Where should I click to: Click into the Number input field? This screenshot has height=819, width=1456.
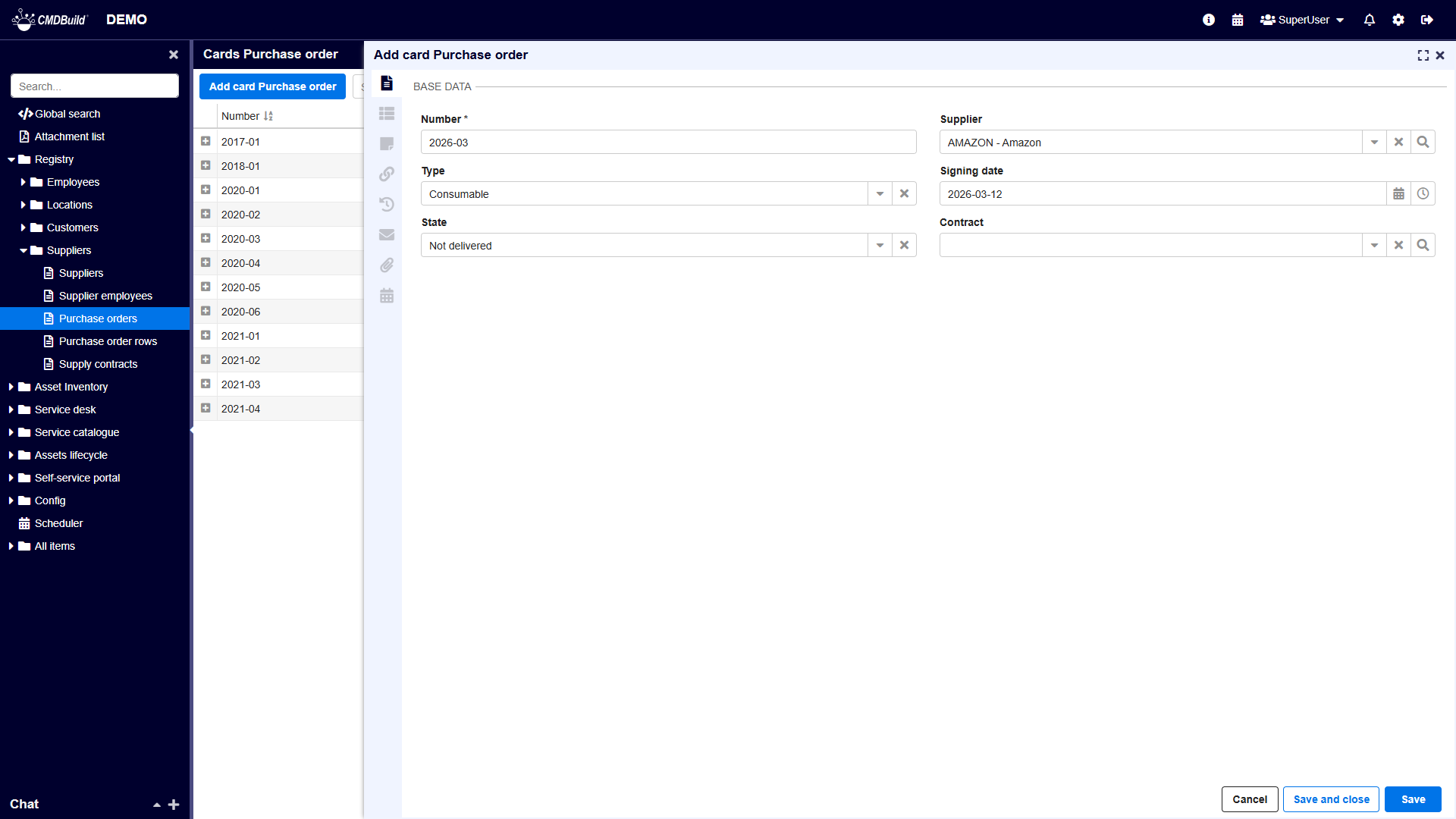667,143
